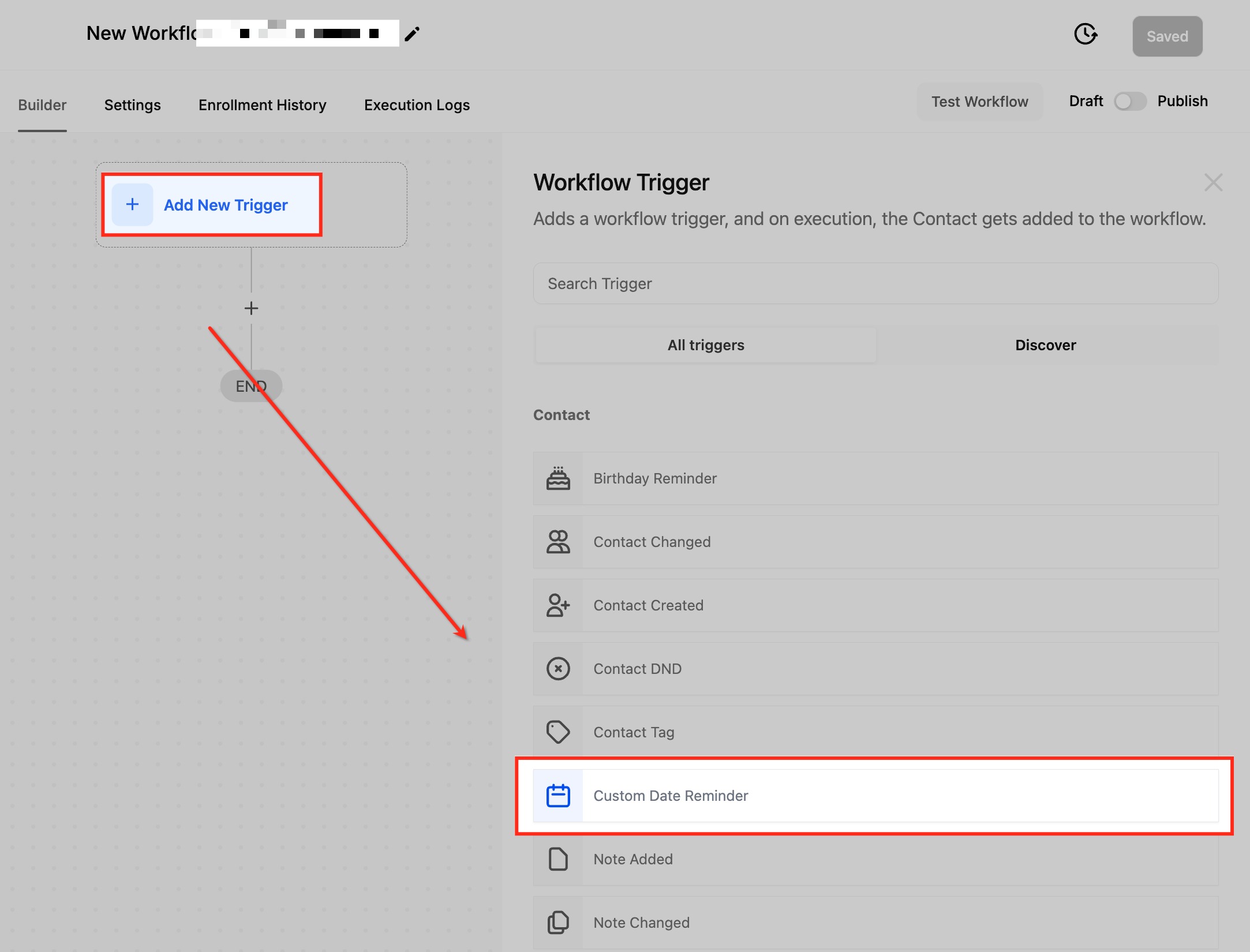The width and height of the screenshot is (1250, 952).
Task: Click the Test Workflow button
Action: [979, 102]
